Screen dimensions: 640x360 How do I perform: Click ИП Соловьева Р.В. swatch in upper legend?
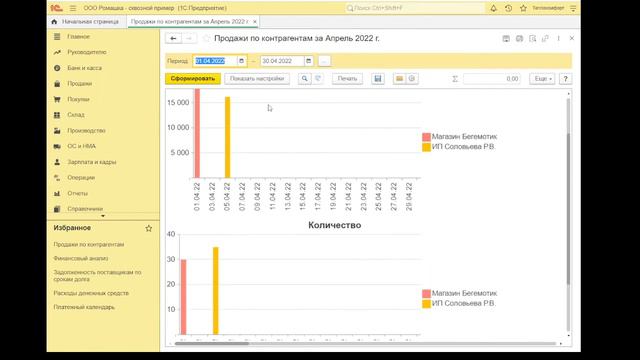pyautogui.click(x=426, y=147)
